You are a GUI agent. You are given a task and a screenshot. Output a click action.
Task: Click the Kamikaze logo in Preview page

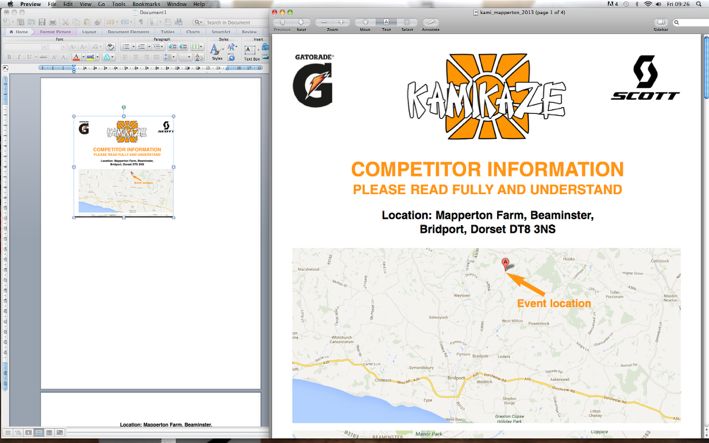tap(487, 96)
